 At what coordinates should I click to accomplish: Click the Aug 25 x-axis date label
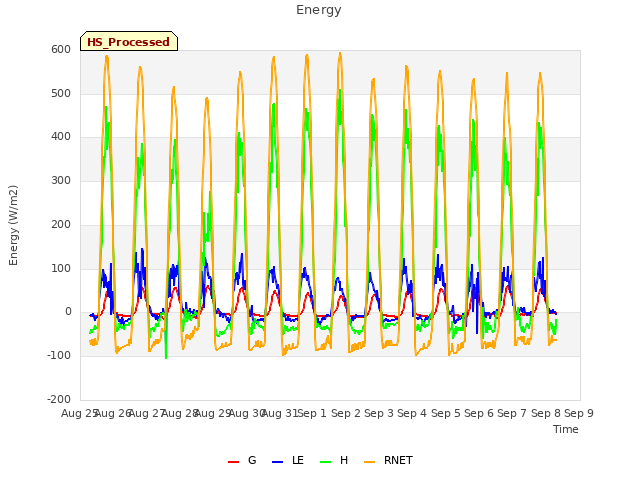coord(79,413)
